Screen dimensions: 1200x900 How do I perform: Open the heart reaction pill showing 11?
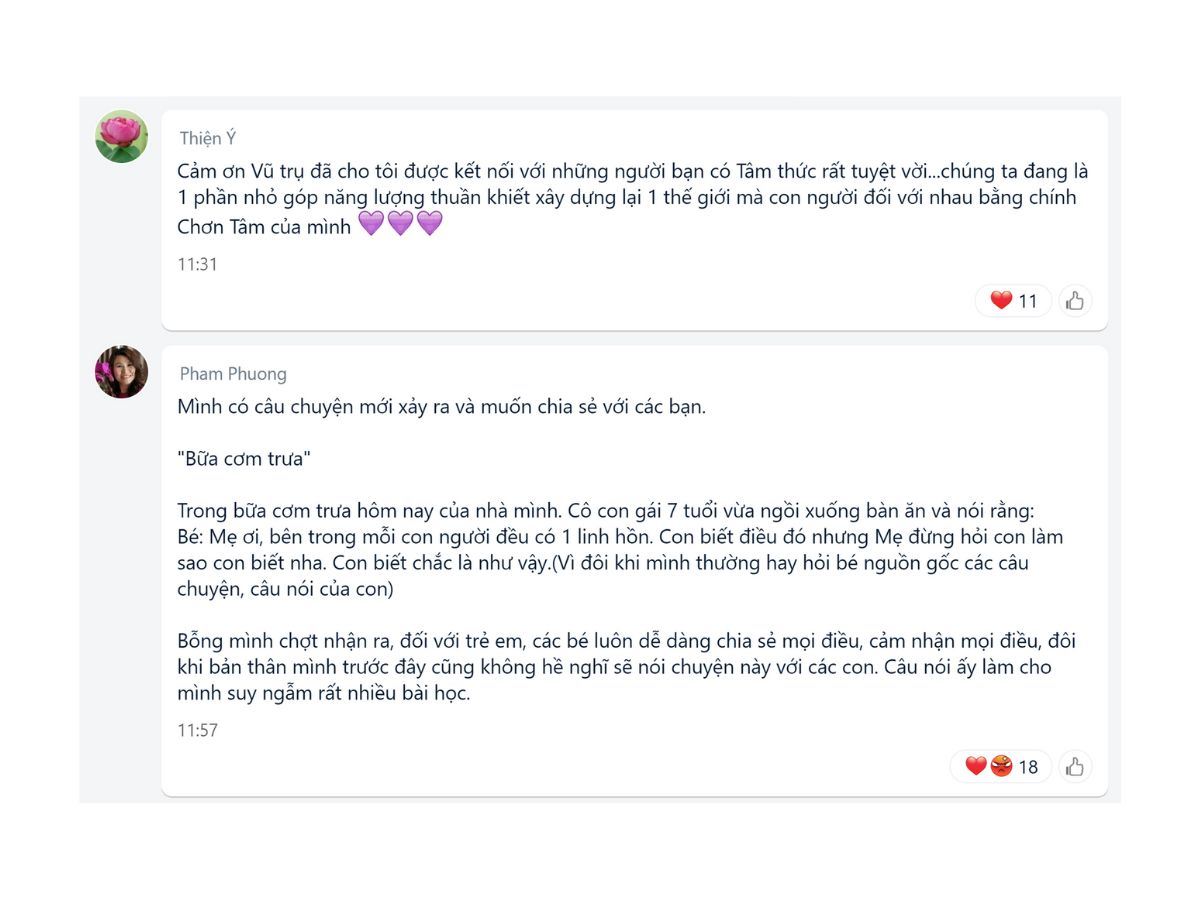point(1013,300)
